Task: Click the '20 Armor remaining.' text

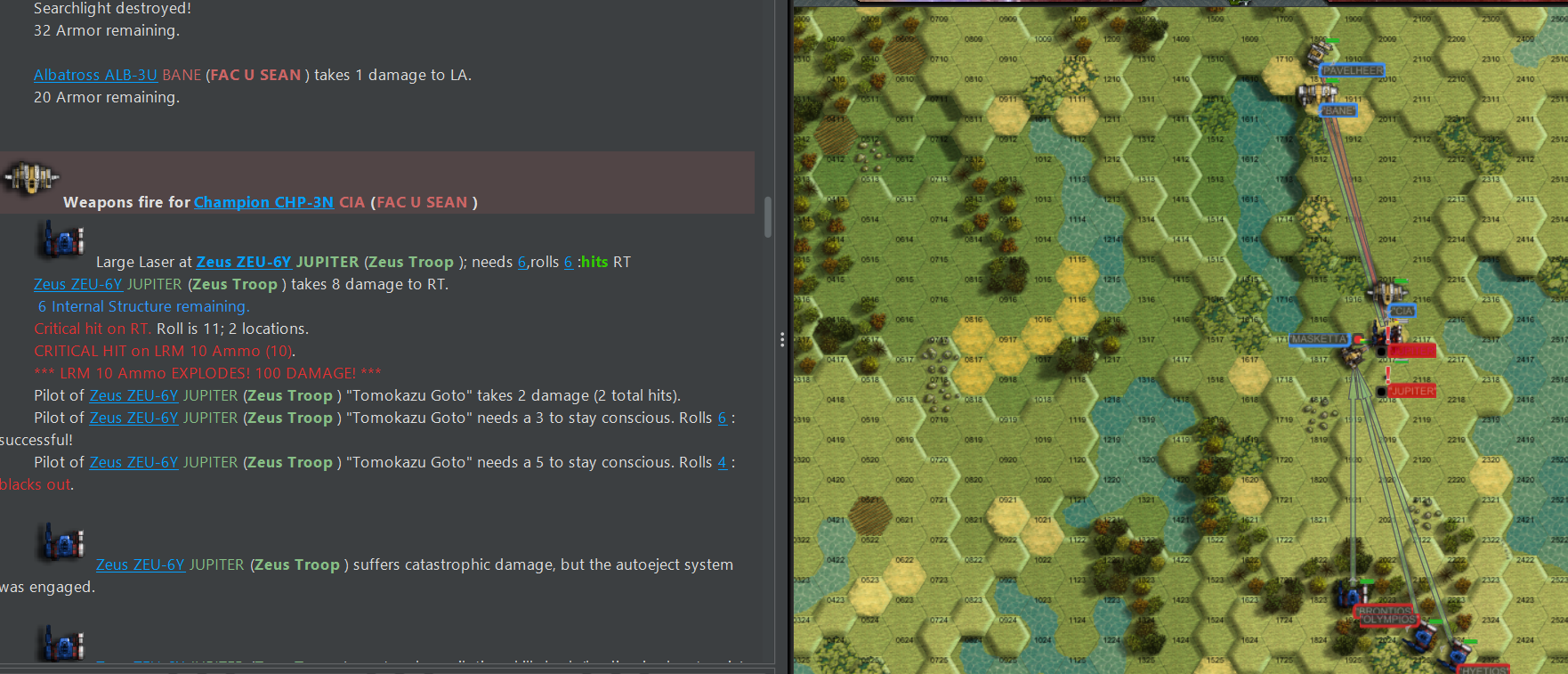Action: click(107, 97)
